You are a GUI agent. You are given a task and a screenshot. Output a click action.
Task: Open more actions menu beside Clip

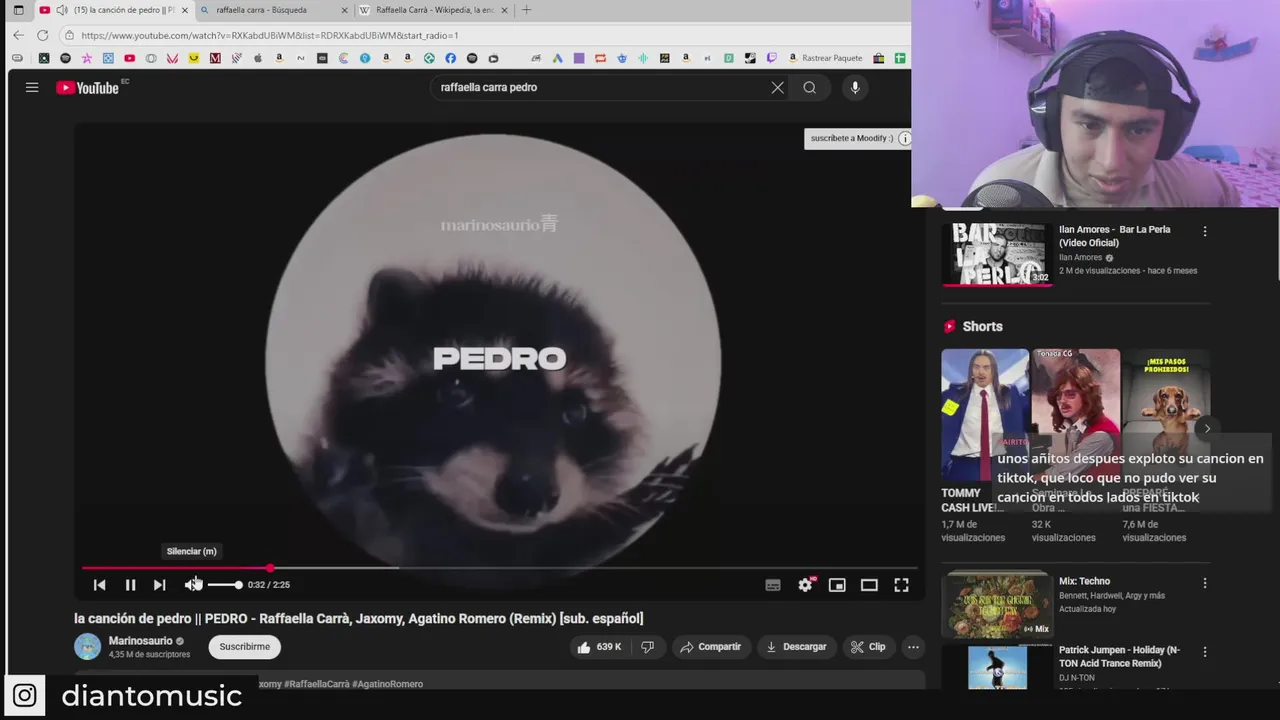pos(913,647)
